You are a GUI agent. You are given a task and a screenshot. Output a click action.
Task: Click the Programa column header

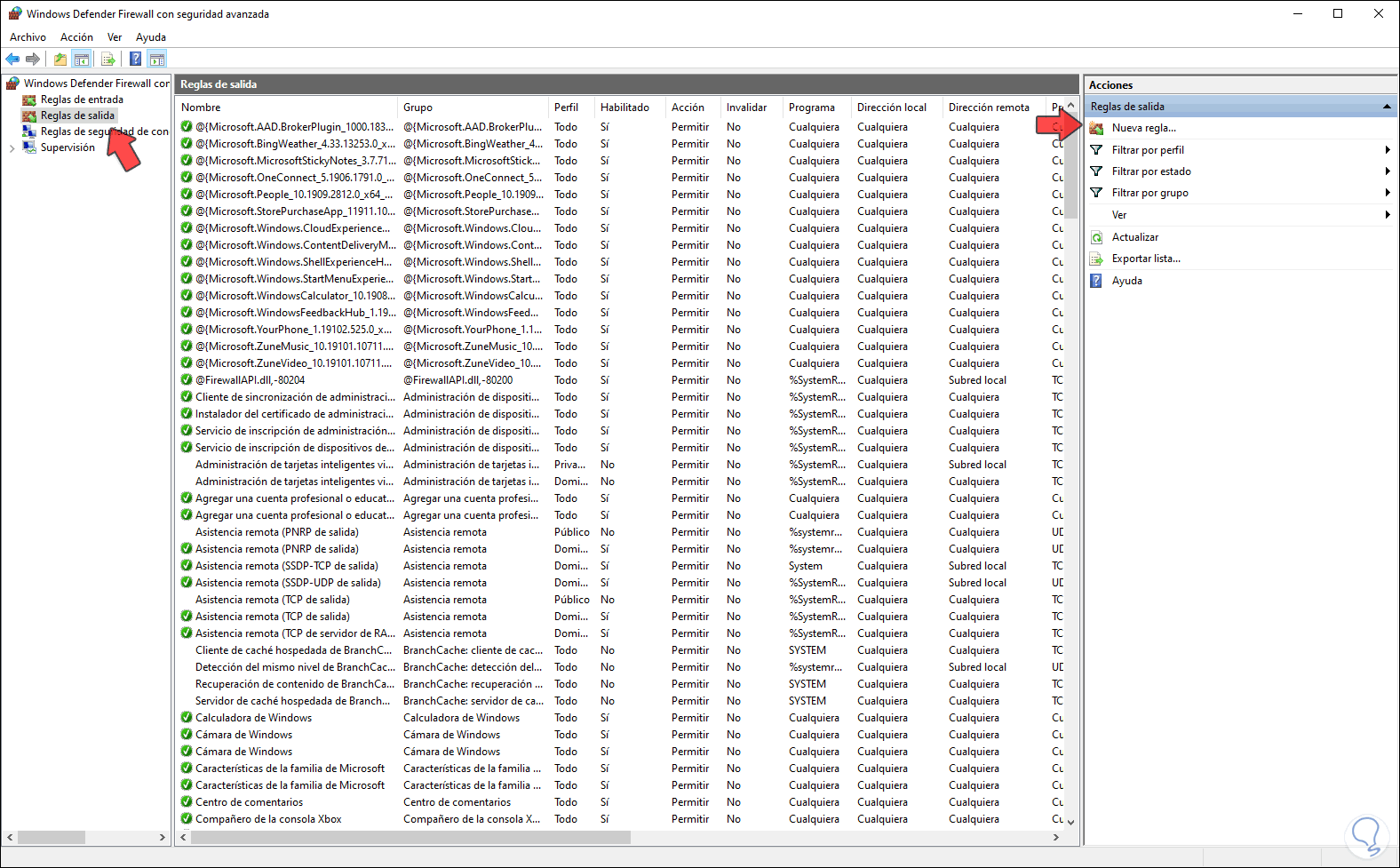tap(818, 108)
